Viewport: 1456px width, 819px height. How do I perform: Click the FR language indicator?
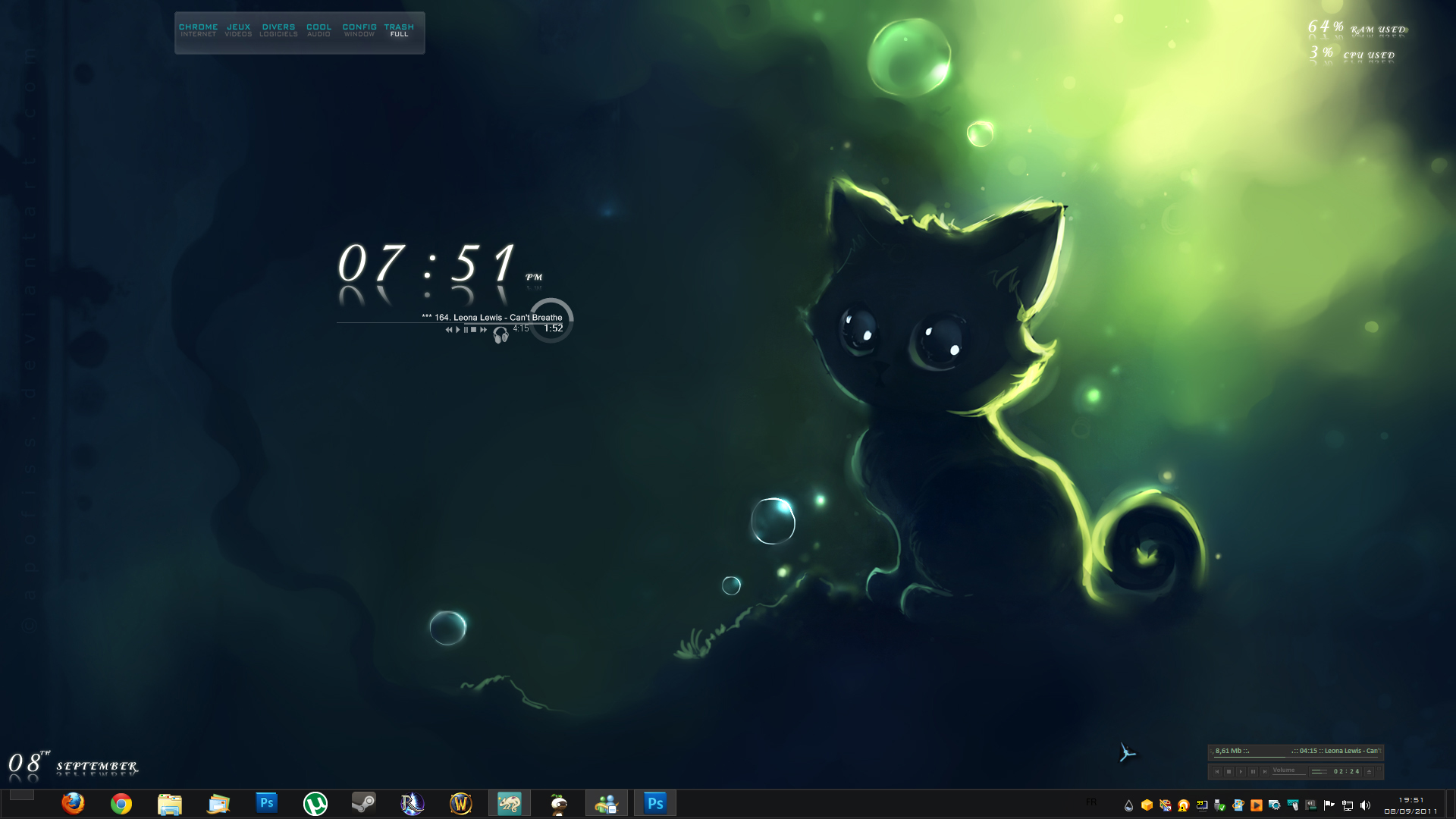pyautogui.click(x=1091, y=802)
